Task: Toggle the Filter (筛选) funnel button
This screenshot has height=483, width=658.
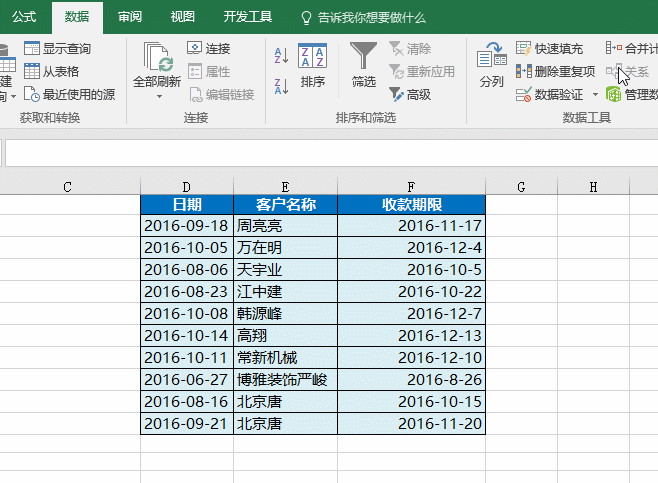Action: [363, 64]
